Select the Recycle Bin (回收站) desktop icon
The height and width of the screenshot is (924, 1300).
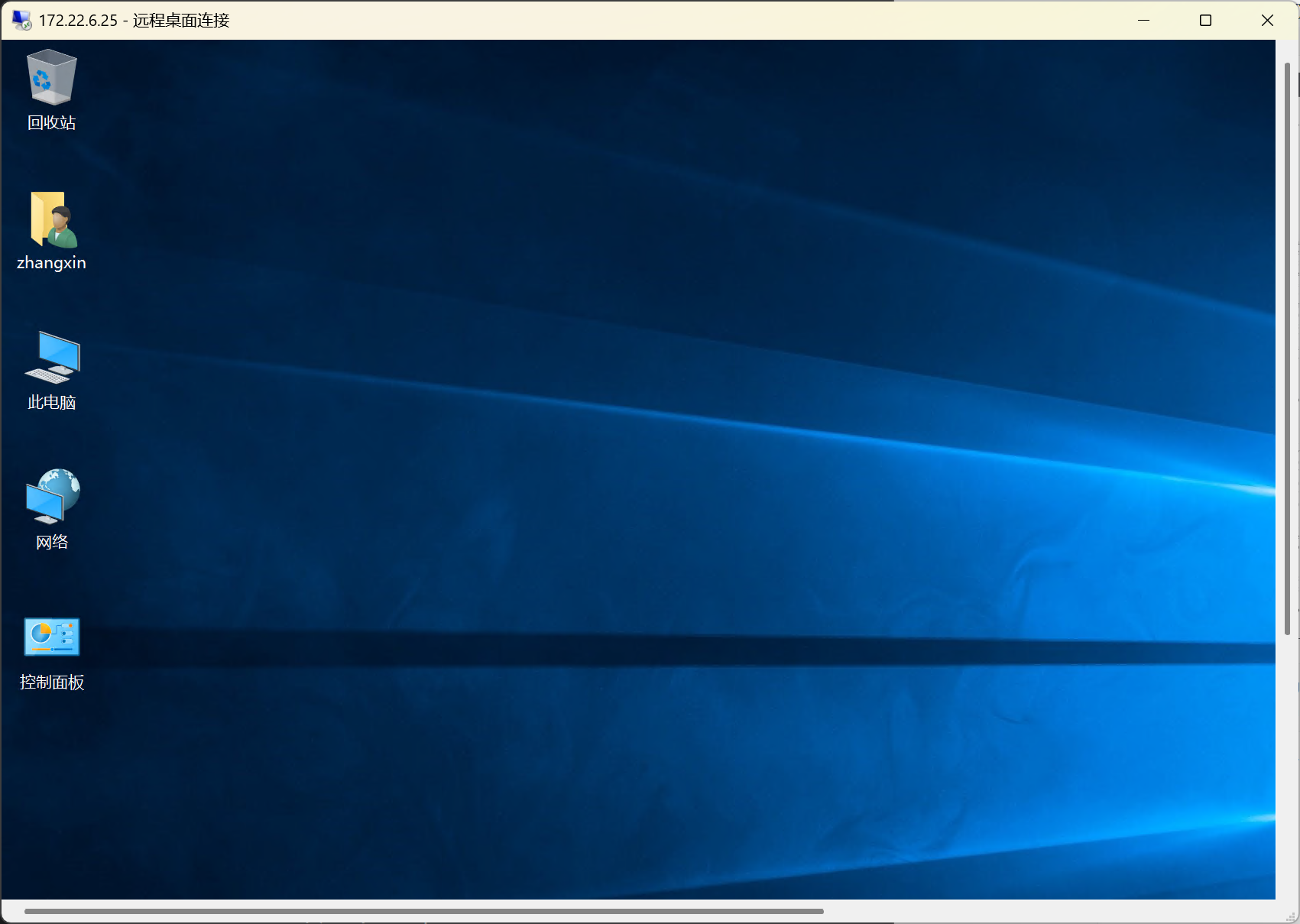click(x=51, y=77)
